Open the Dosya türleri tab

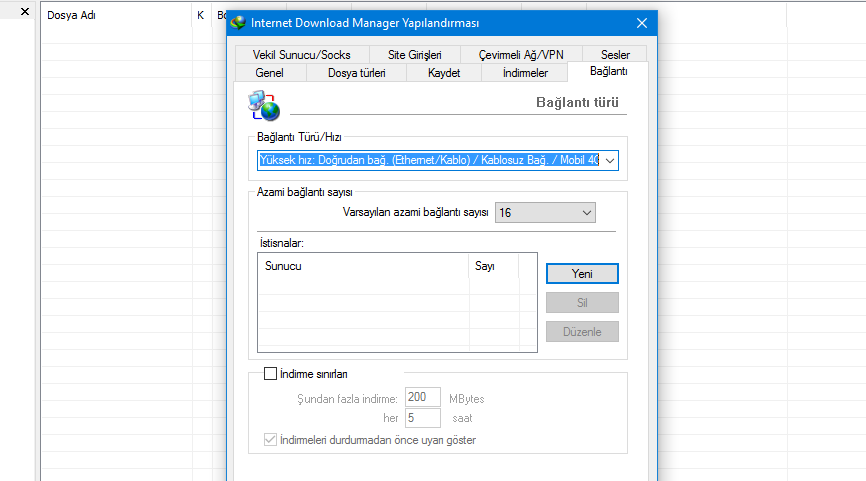tap(357, 73)
